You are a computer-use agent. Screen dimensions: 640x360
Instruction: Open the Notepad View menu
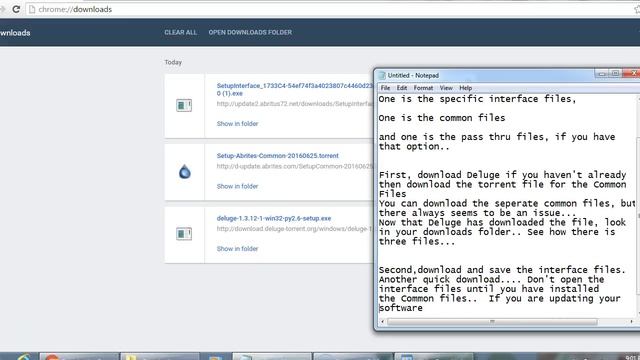[x=446, y=88]
